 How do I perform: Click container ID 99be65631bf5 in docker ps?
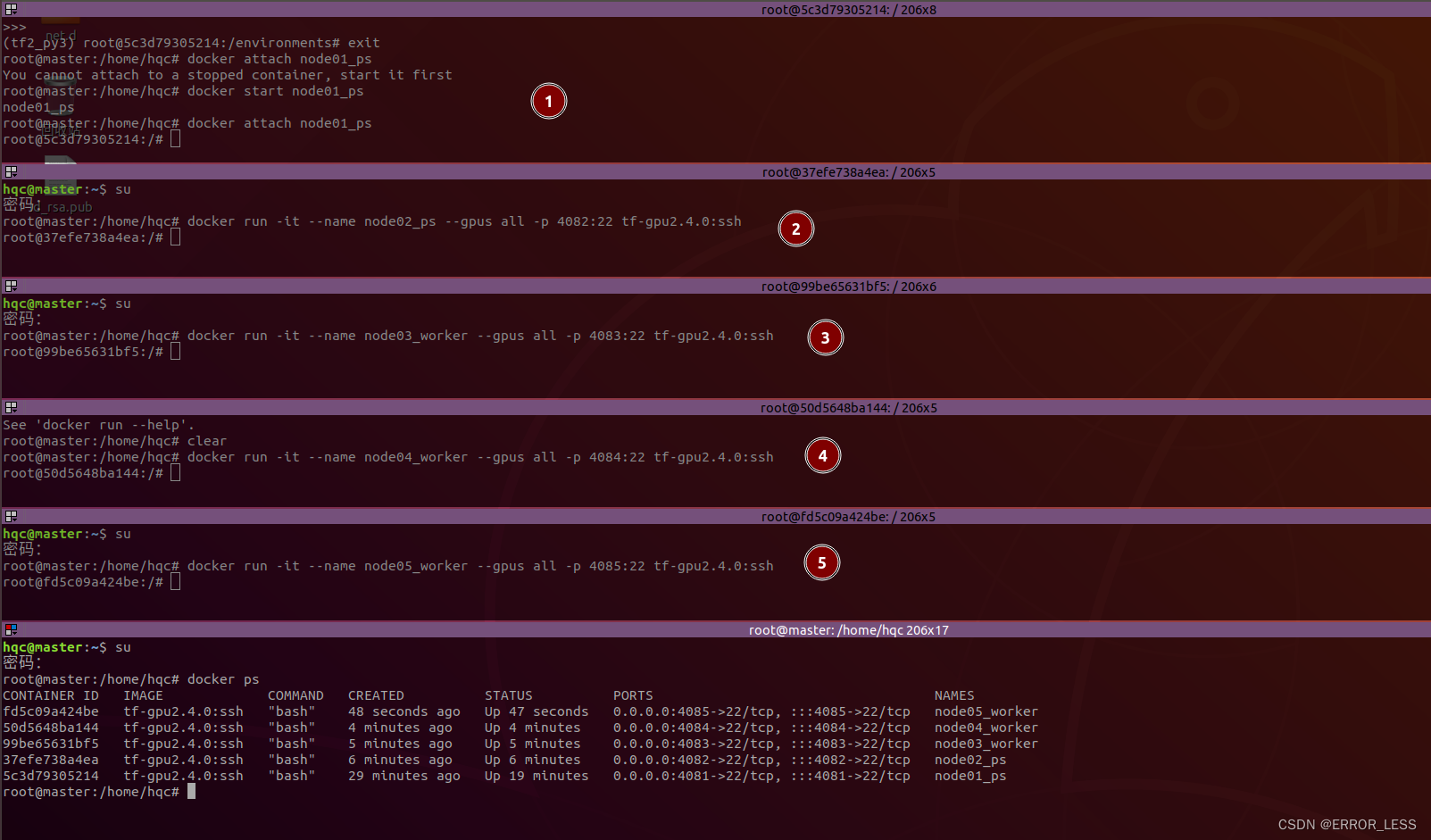51,744
